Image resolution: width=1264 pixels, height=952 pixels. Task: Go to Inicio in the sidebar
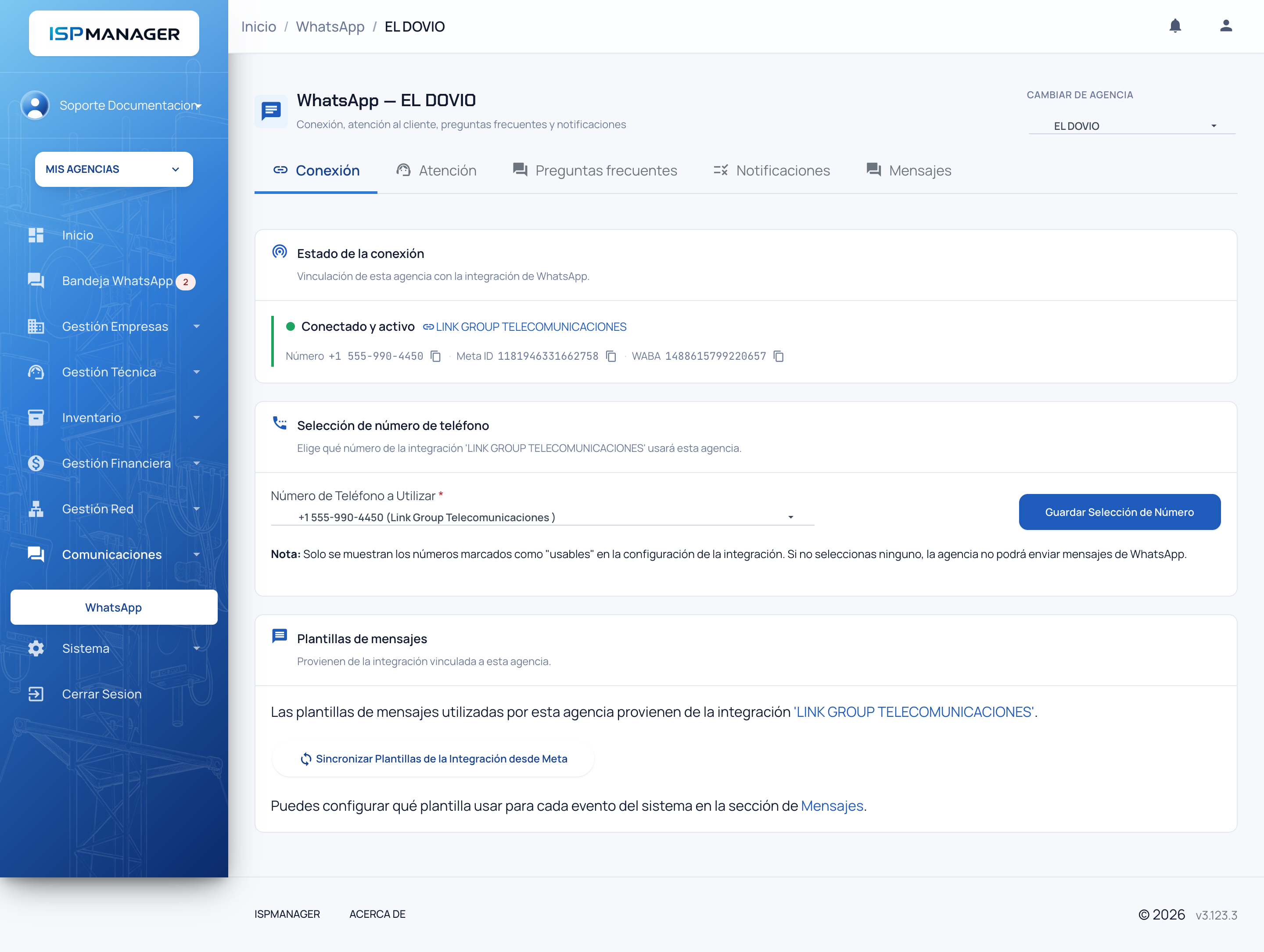pos(77,235)
